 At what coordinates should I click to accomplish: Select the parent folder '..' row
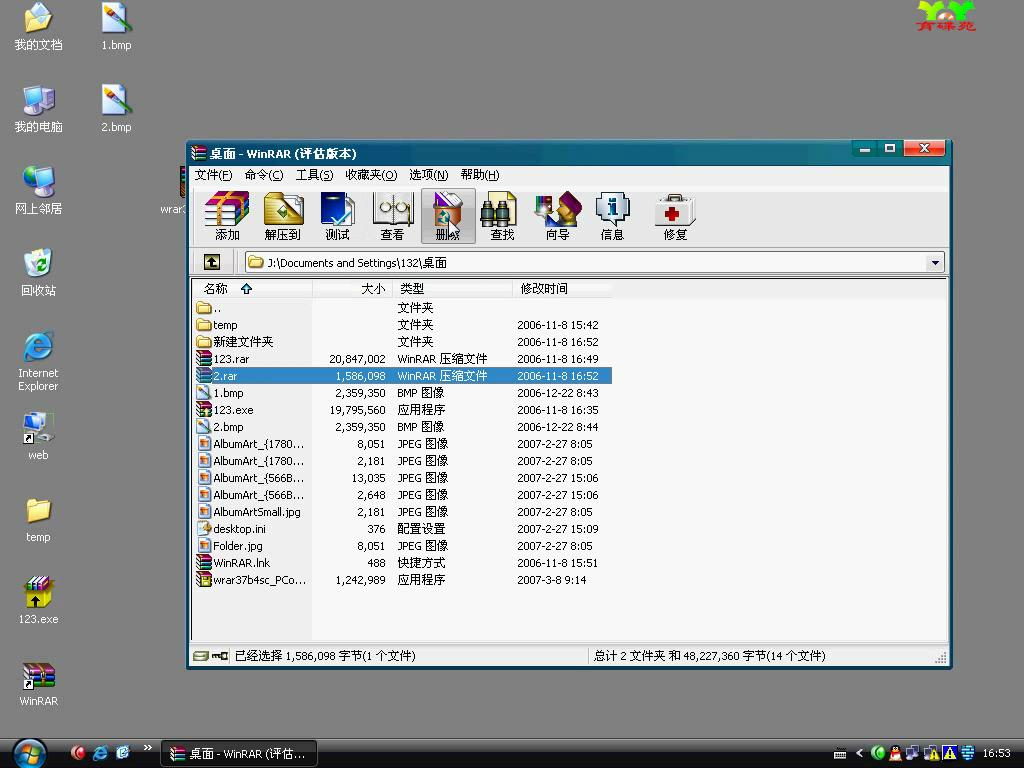click(x=402, y=308)
